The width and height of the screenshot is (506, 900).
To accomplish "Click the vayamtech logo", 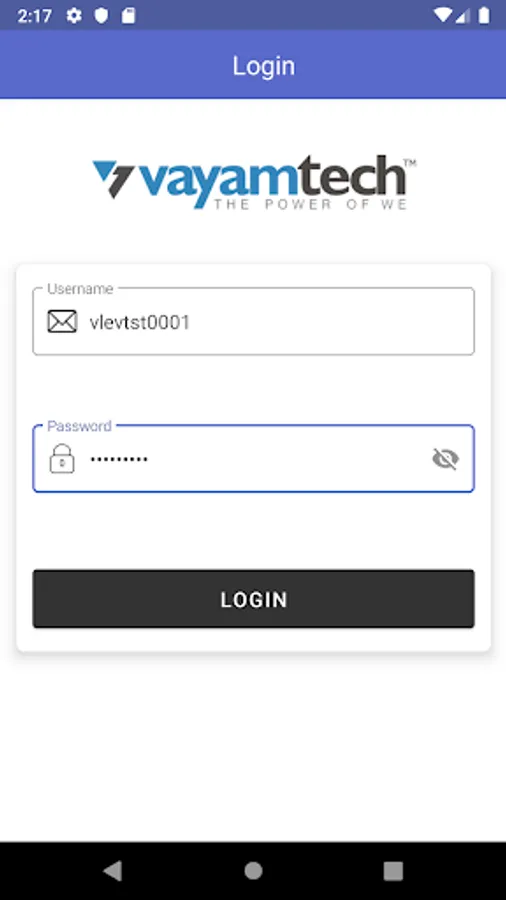I will (x=254, y=182).
